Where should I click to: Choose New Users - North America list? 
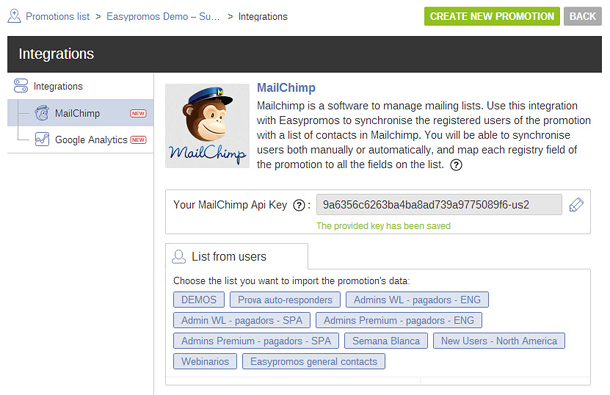499,341
